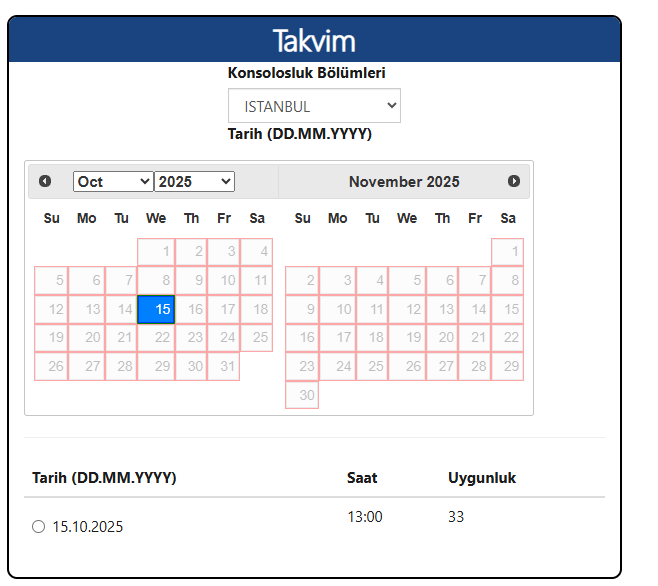Click October 13 in the calendar
Screen dimensions: 658x586
coord(87,309)
